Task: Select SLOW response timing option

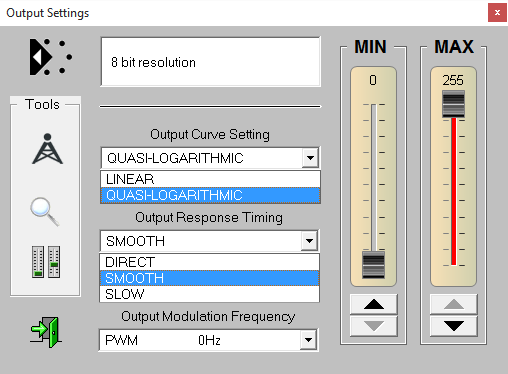Action: [x=210, y=294]
